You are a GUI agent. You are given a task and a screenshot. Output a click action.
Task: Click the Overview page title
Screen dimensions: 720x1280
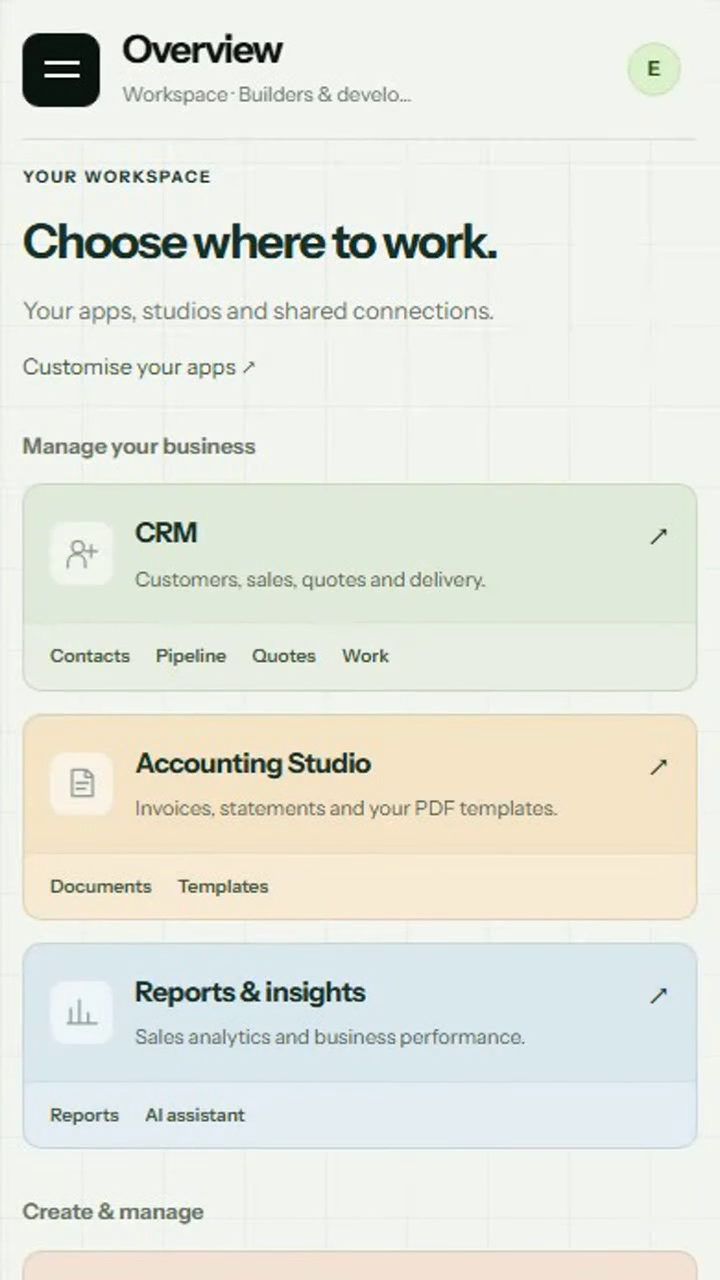tap(202, 50)
